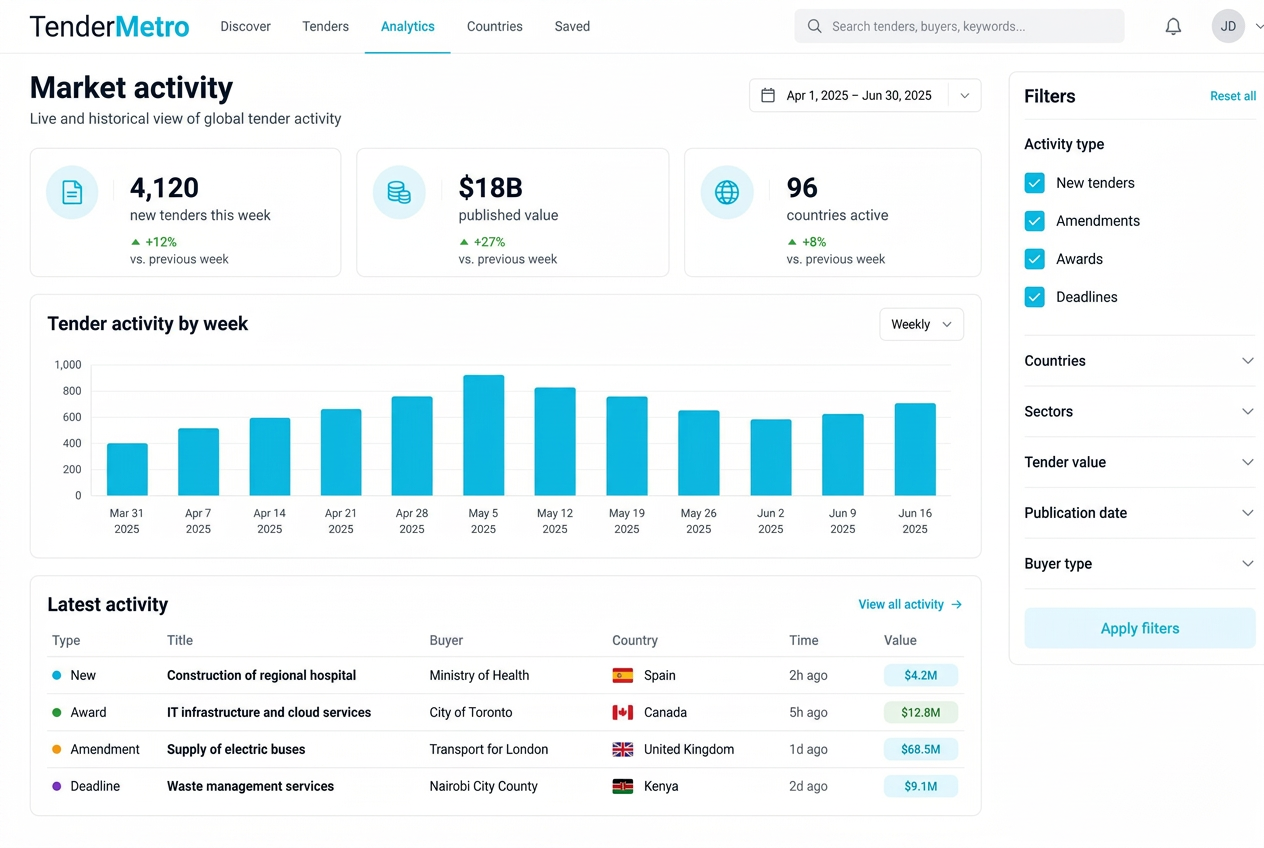Click the Nairobi City County buyer cell

[x=483, y=786]
